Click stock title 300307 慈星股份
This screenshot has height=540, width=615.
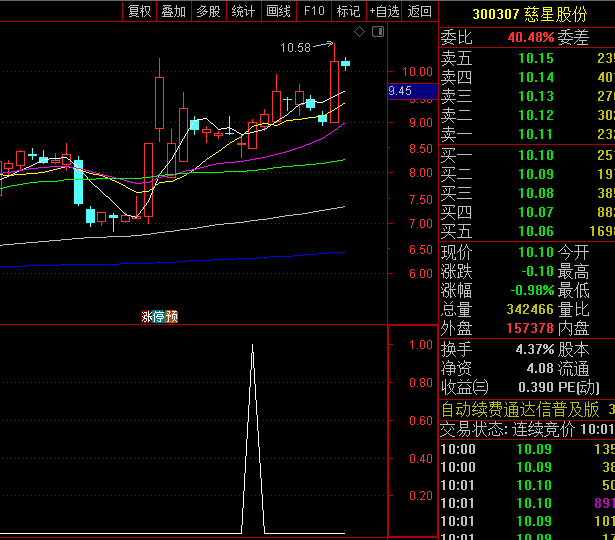[x=529, y=15]
